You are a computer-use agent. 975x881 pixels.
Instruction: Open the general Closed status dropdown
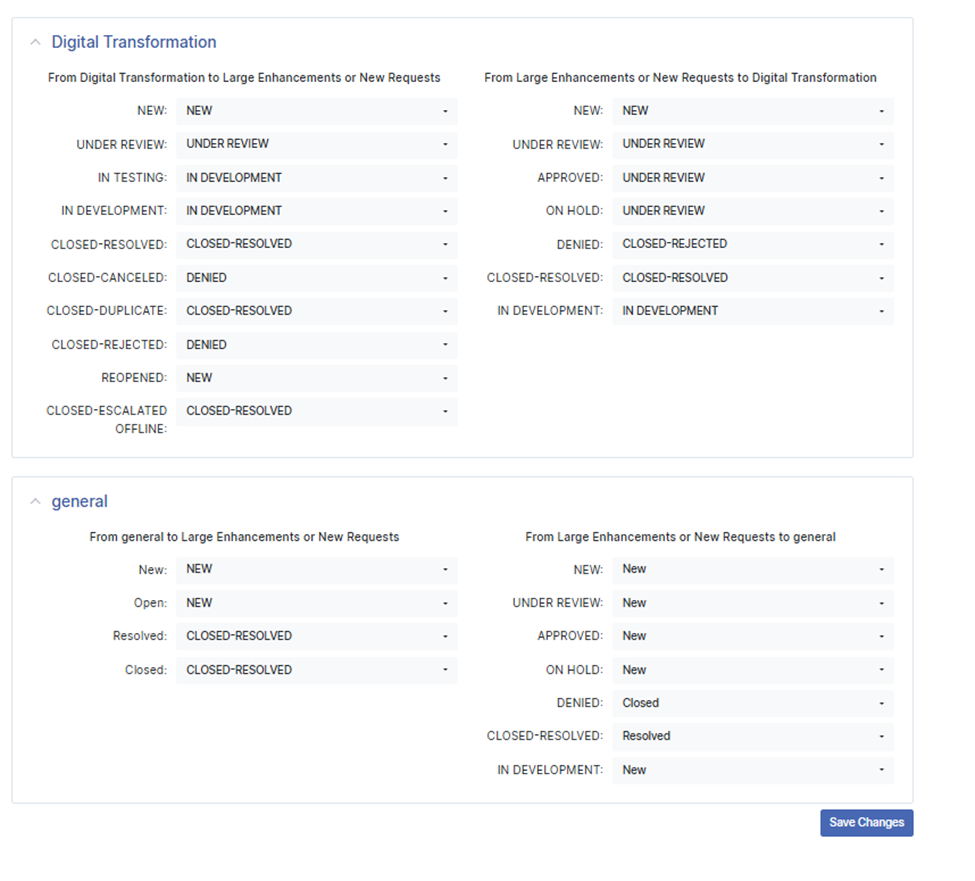317,670
